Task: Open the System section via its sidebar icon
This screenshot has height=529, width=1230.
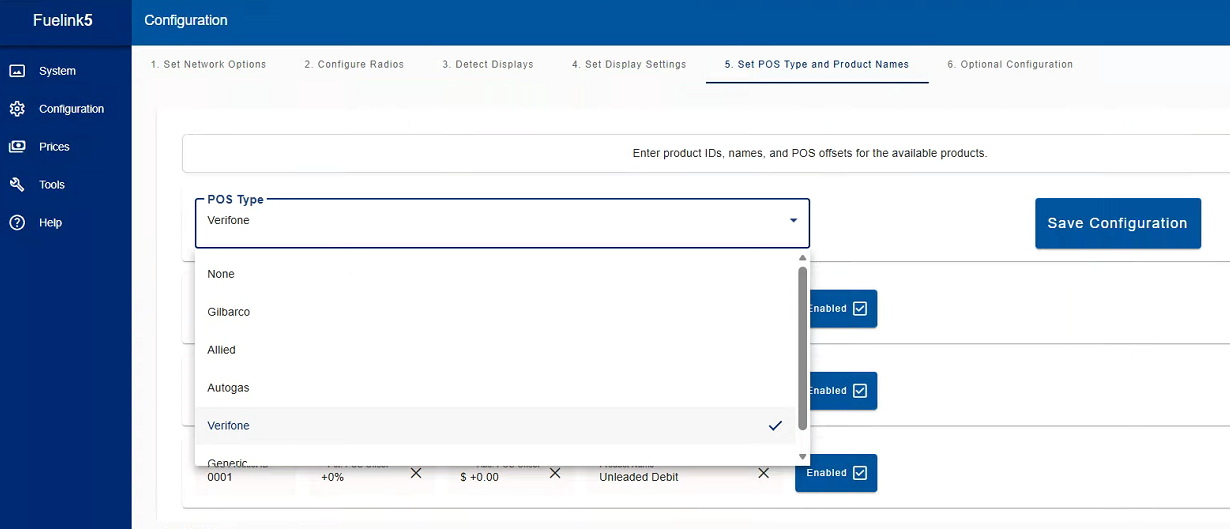Action: 17,71
